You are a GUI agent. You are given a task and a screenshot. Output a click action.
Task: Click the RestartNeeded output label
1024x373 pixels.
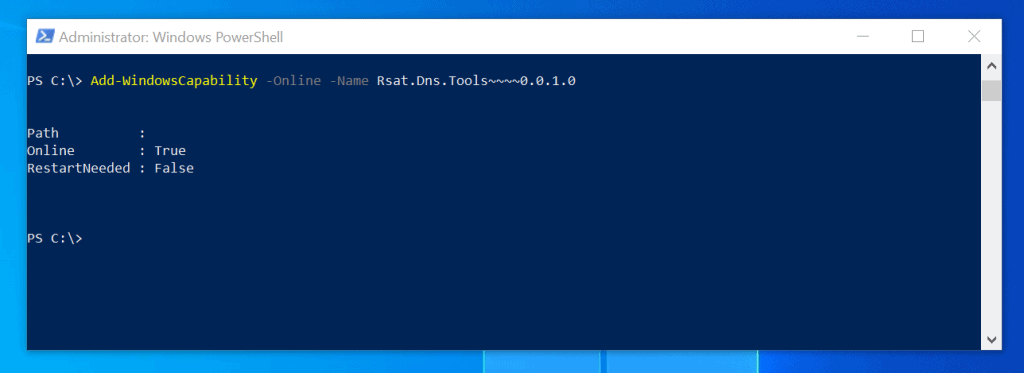[x=79, y=169]
